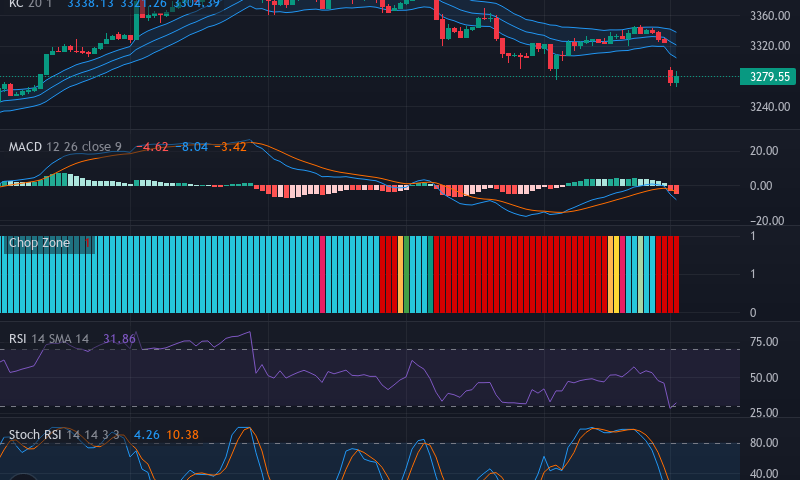
Task: Click the 75.00 RSI axis label
Action: click(764, 342)
